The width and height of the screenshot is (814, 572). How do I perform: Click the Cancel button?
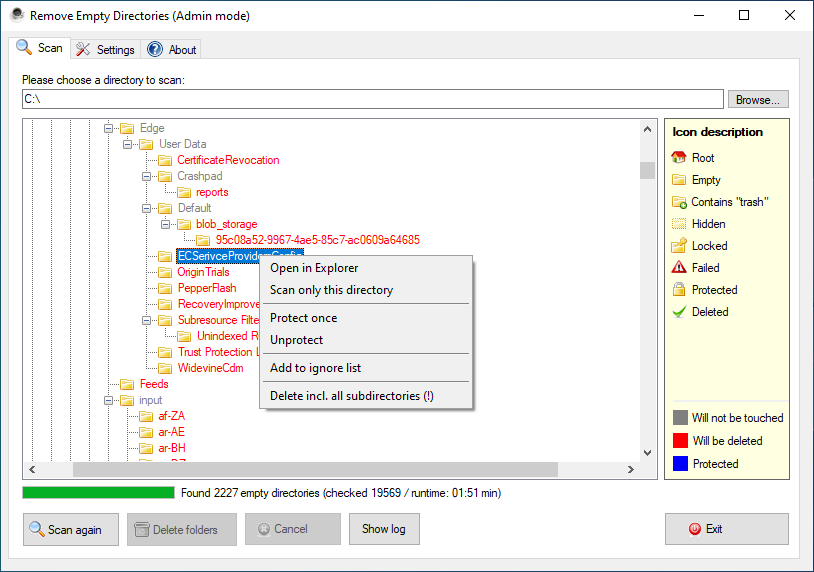293,529
